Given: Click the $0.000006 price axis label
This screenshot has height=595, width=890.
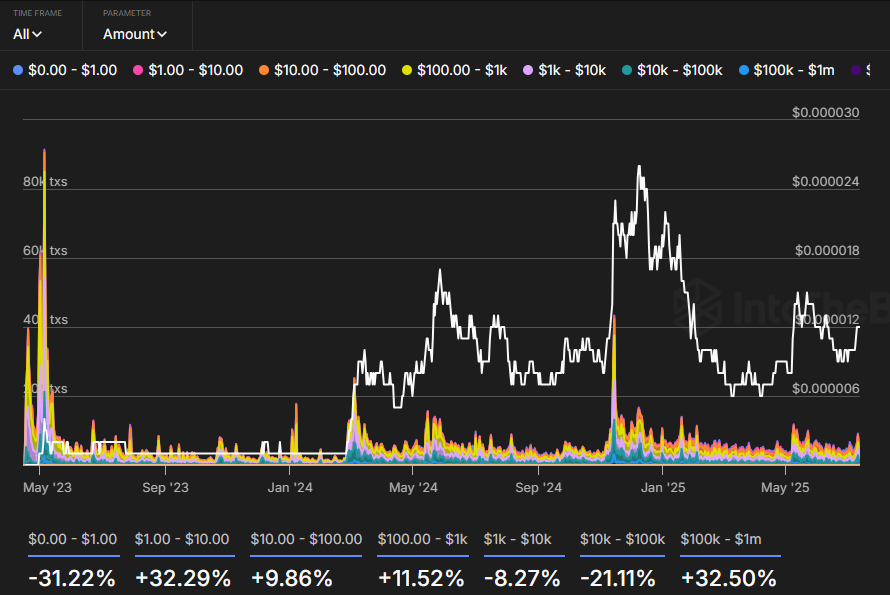Looking at the screenshot, I should 826,388.
